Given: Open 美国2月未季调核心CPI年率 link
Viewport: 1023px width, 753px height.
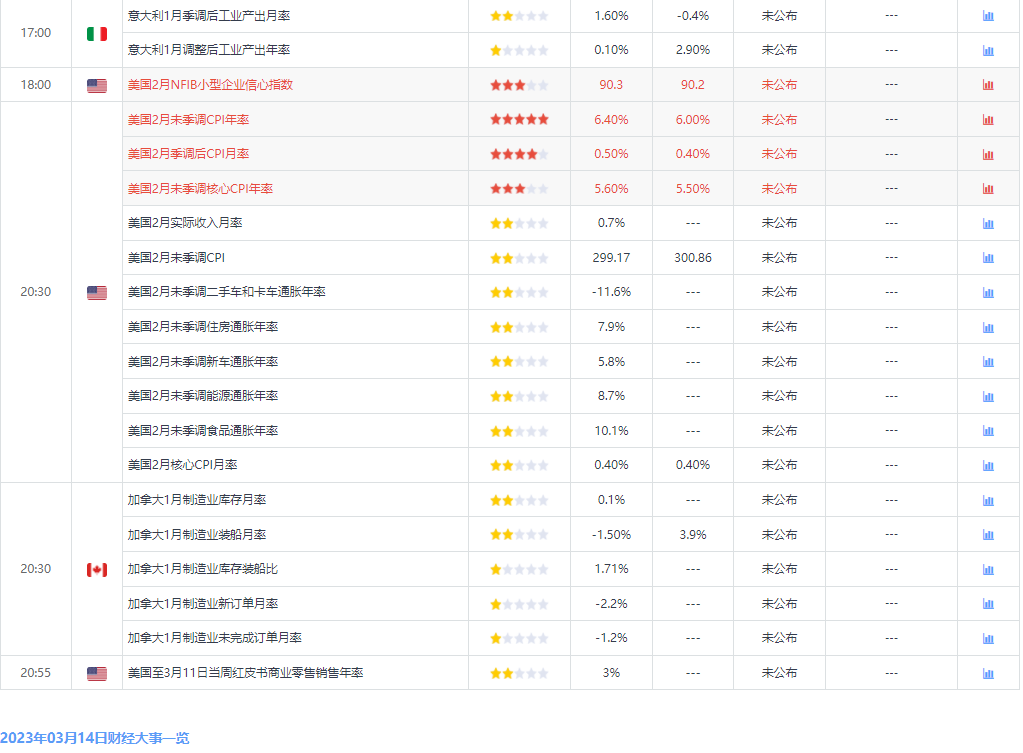Looking at the screenshot, I should [200, 189].
